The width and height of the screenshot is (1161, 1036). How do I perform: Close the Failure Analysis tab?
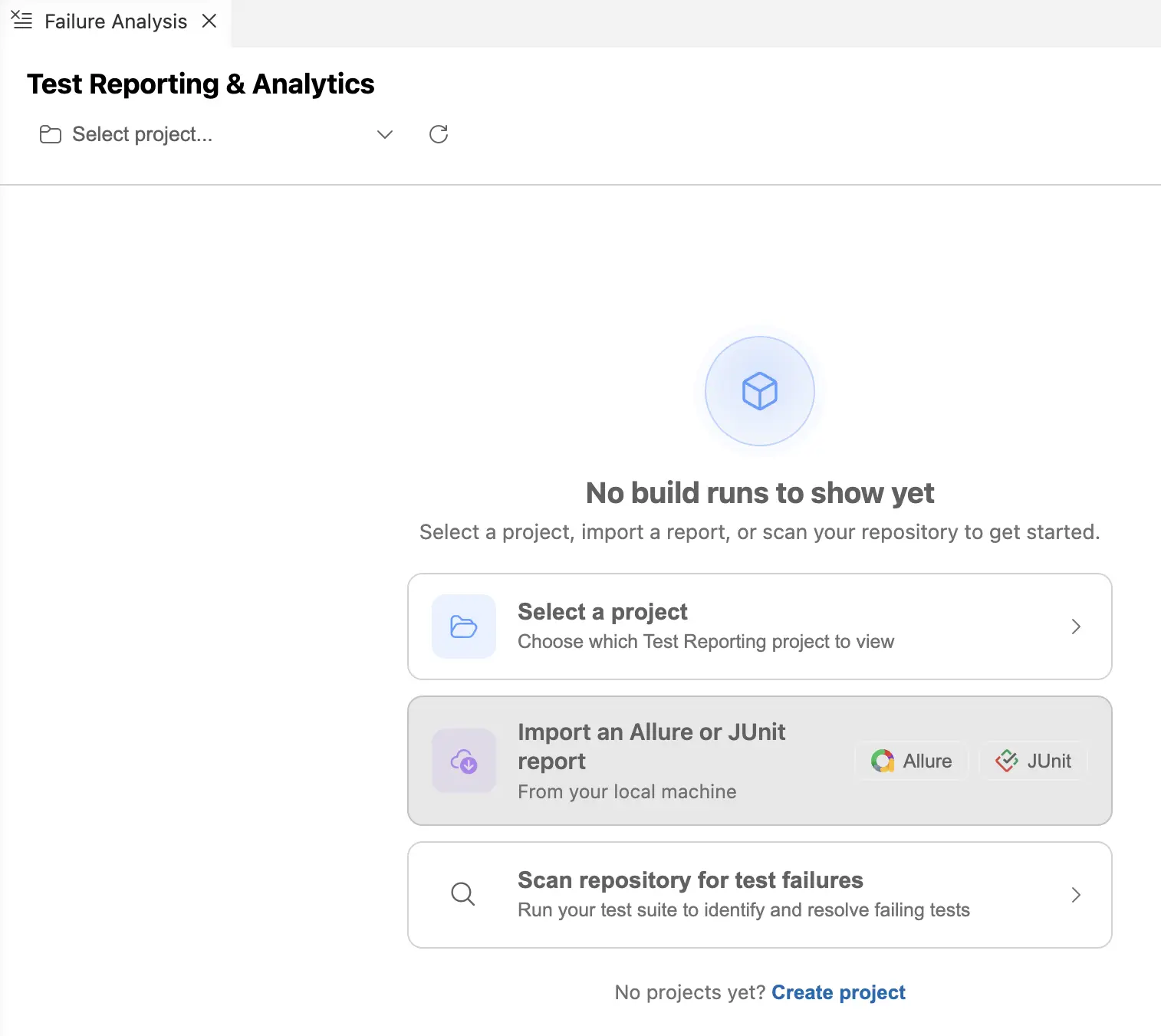pyautogui.click(x=209, y=21)
